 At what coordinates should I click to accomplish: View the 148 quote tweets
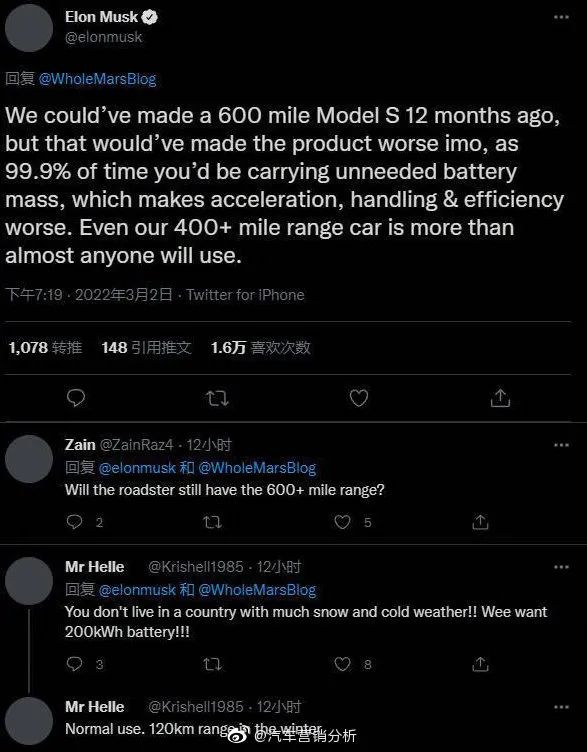(x=146, y=347)
